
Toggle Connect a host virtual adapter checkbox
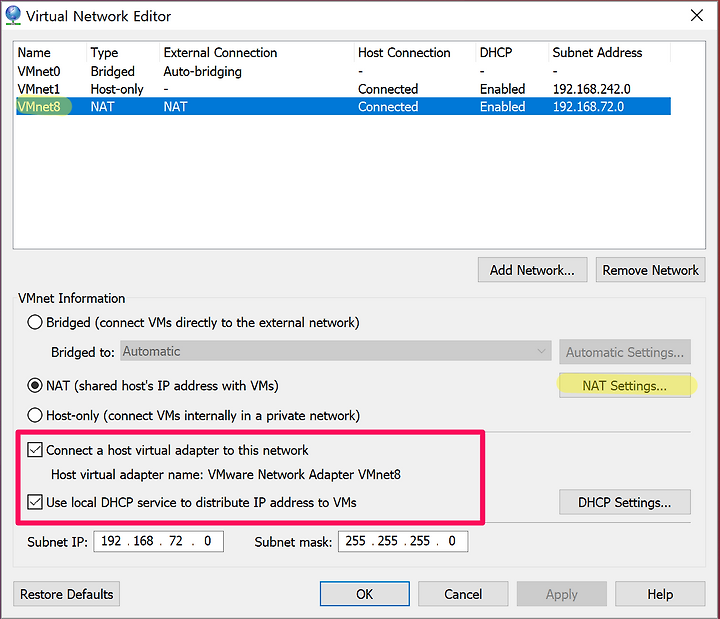click(x=35, y=450)
